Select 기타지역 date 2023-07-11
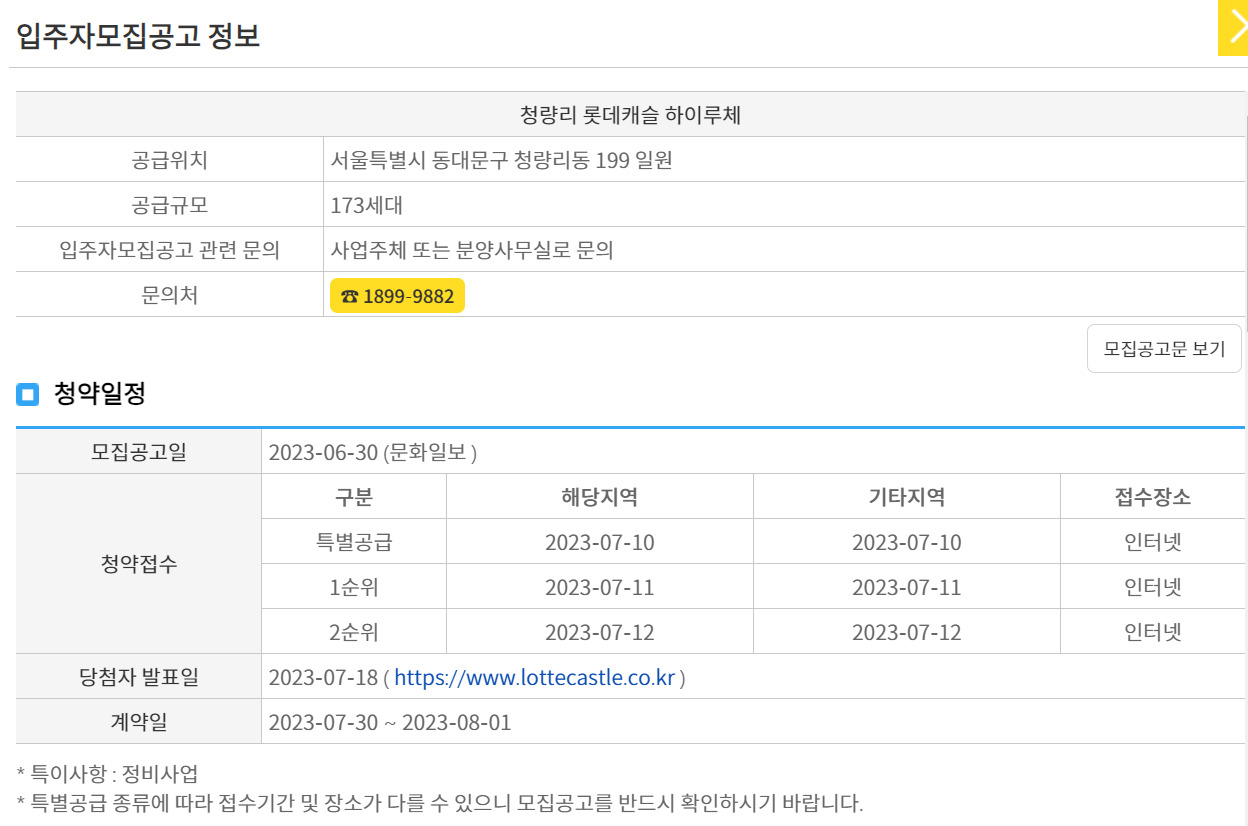Image resolution: width=1248 pixels, height=826 pixels. point(907,587)
